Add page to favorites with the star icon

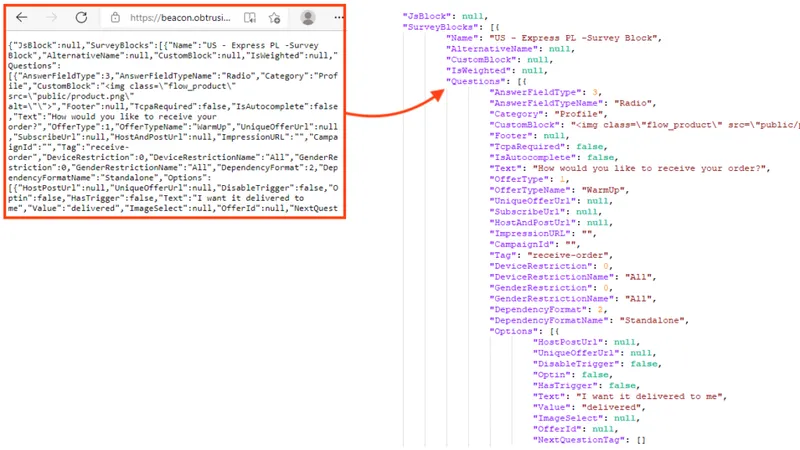(274, 18)
